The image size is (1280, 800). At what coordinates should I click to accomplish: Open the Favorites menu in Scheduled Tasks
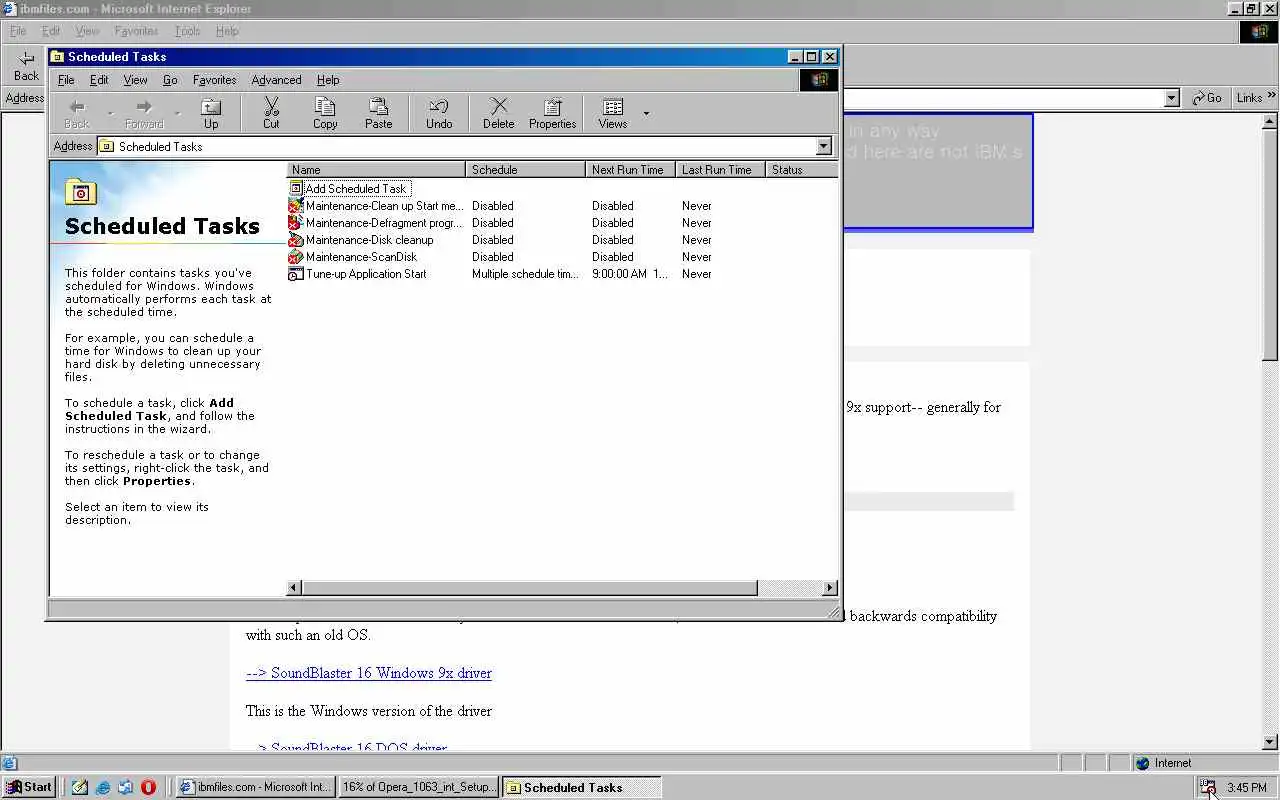[x=214, y=80]
